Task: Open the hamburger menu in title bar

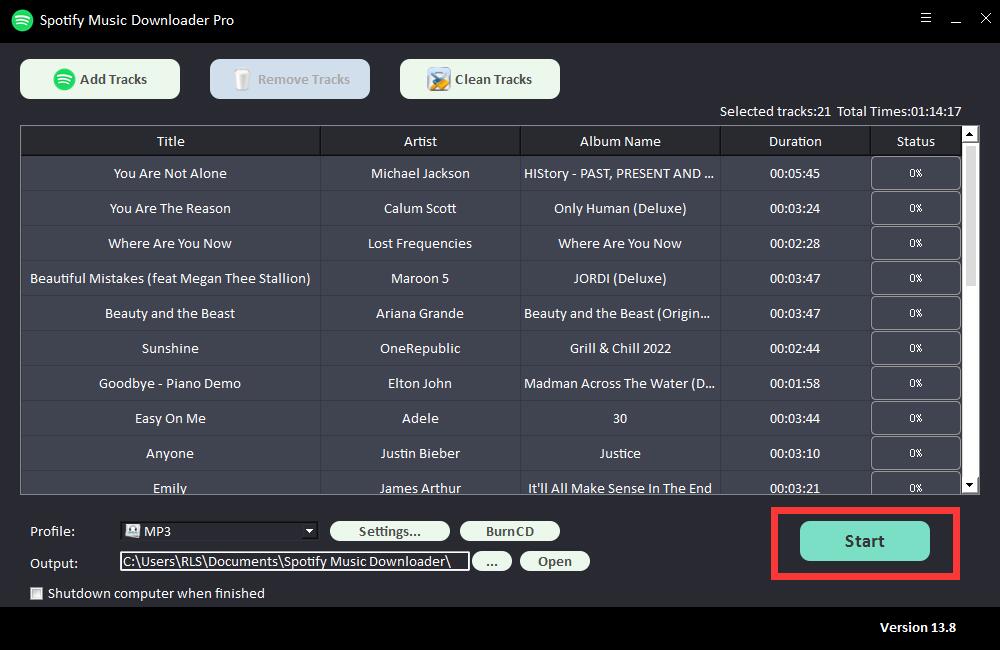Action: click(926, 18)
